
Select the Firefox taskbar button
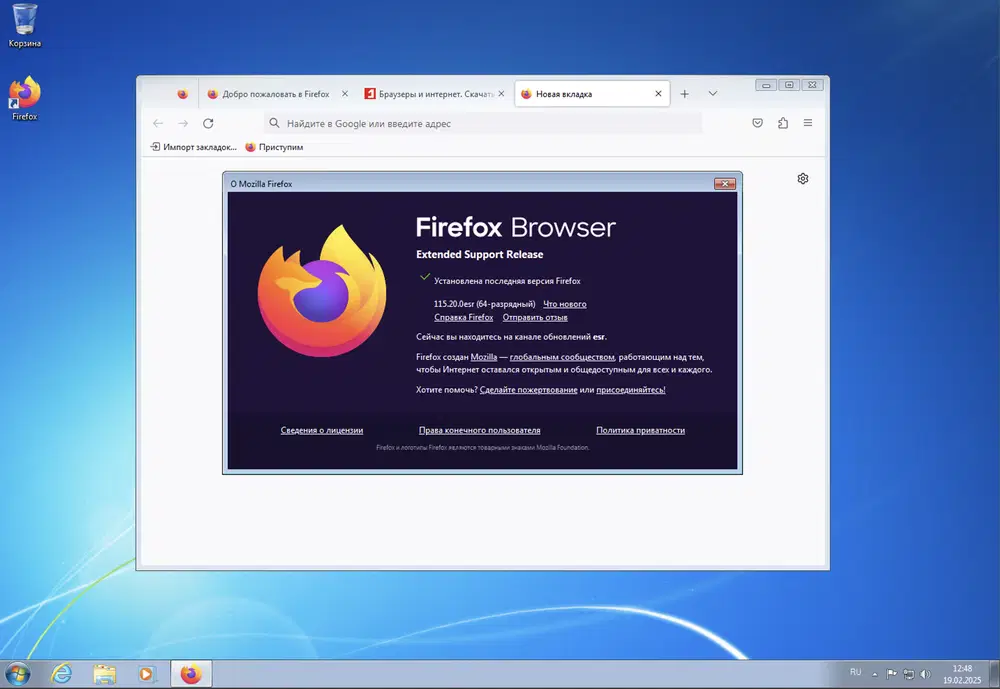pos(191,674)
